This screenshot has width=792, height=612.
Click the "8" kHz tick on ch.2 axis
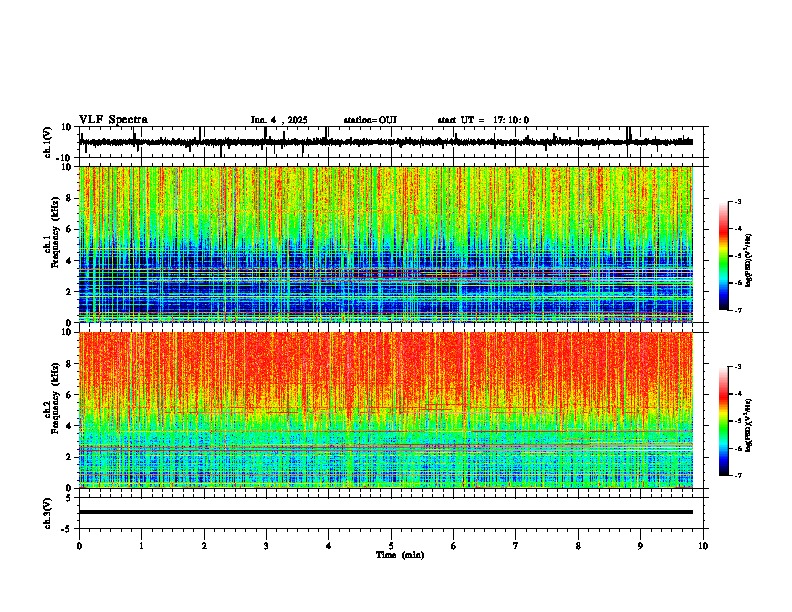click(69, 364)
